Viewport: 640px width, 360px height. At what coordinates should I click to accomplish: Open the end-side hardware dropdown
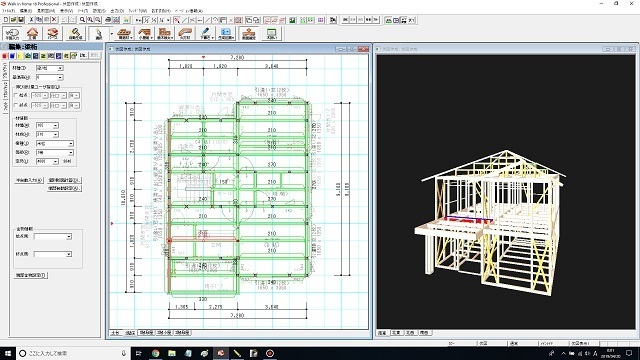pos(53,254)
